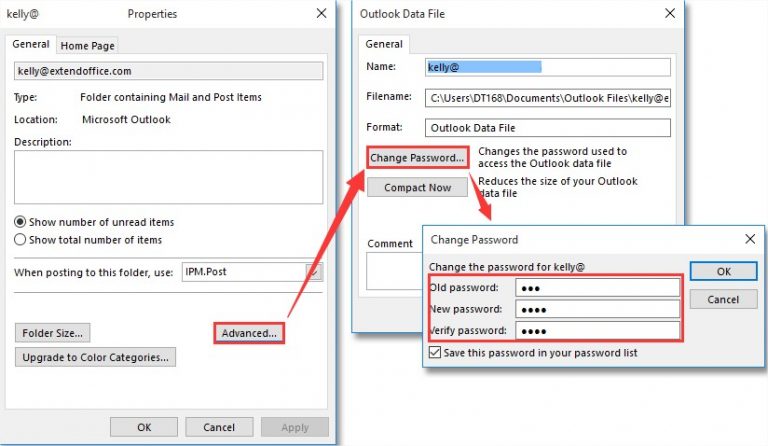Viewport: 768px width, 446px height.
Task: Close the Outlook Data File dialog
Action: [670, 13]
